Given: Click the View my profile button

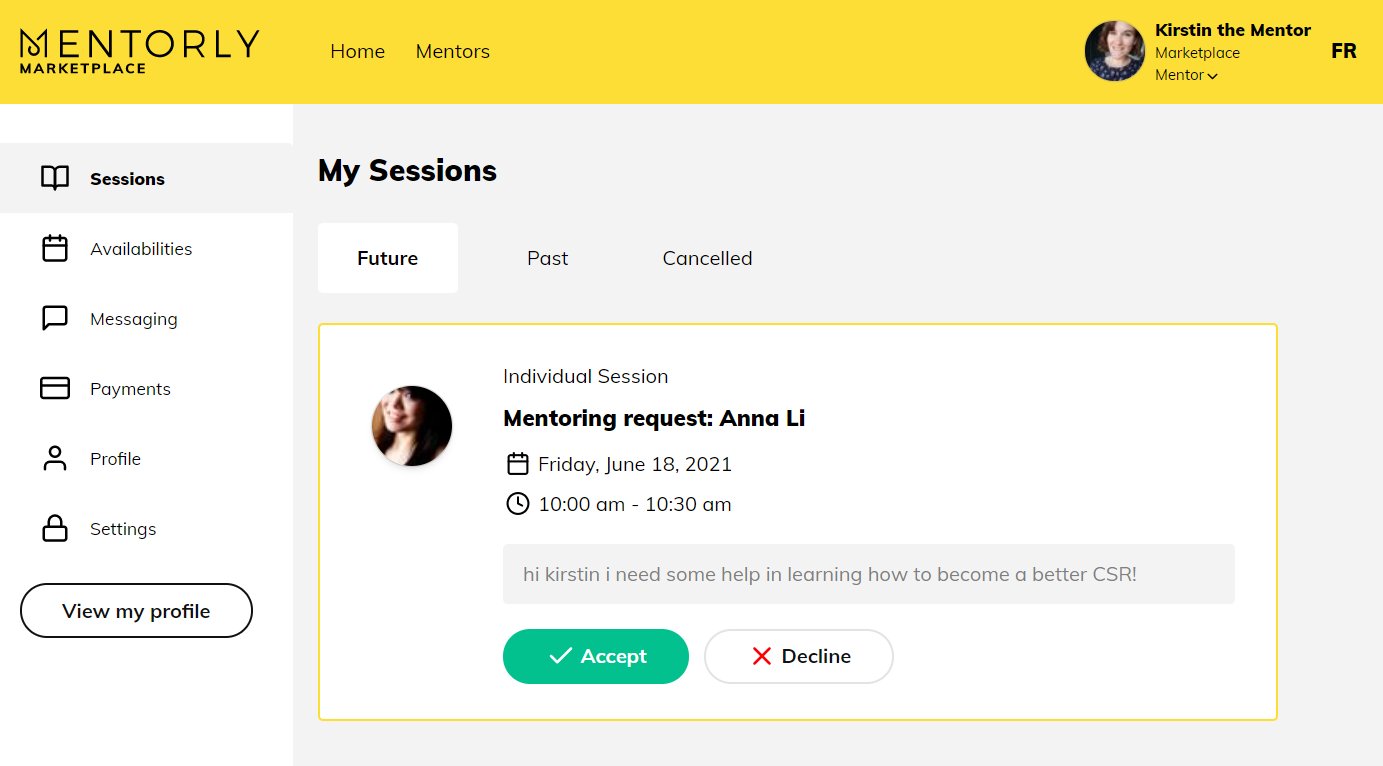Looking at the screenshot, I should (136, 610).
